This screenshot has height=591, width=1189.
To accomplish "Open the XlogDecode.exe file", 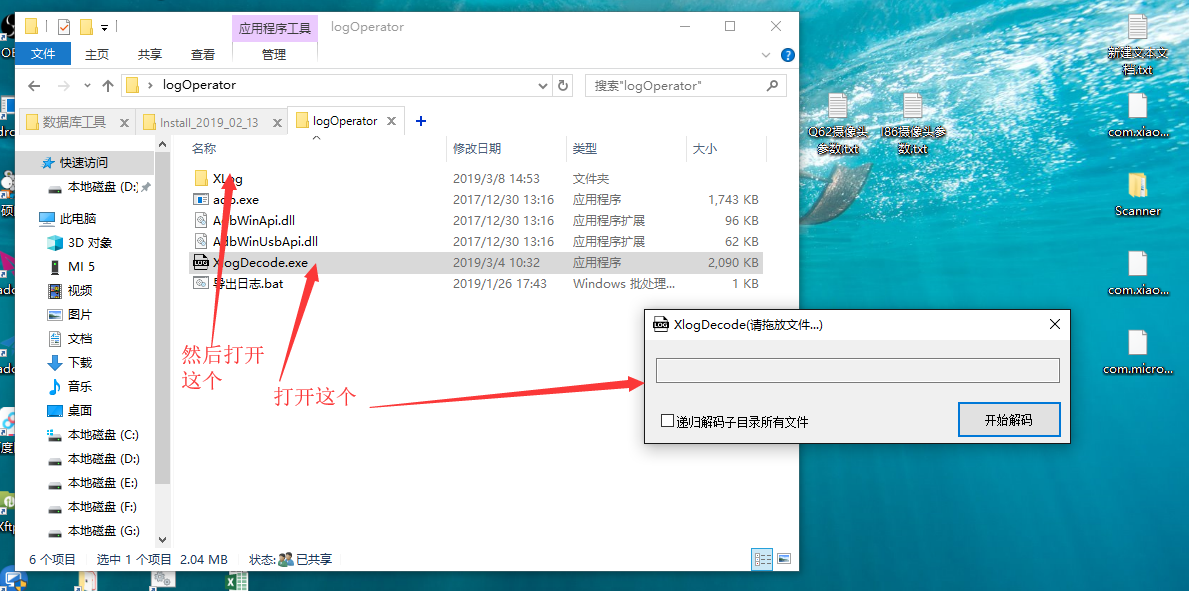I will click(x=260, y=263).
